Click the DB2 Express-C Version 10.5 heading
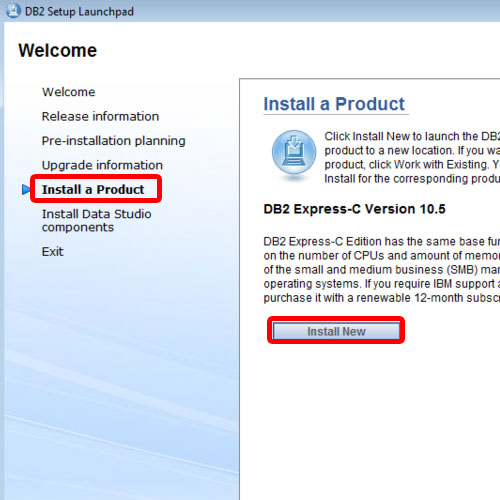The width and height of the screenshot is (500, 500). (x=354, y=209)
